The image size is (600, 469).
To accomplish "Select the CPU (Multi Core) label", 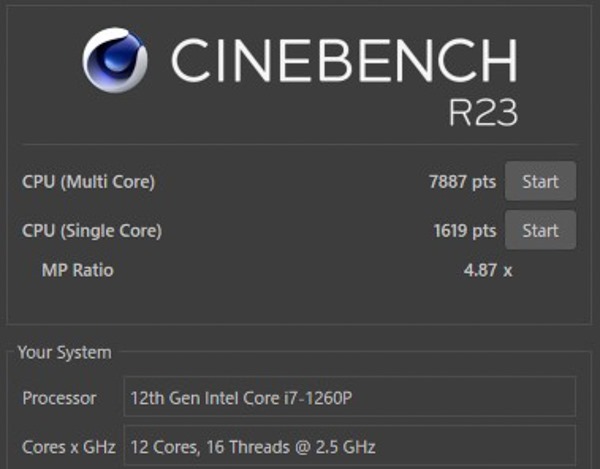I will click(x=88, y=182).
